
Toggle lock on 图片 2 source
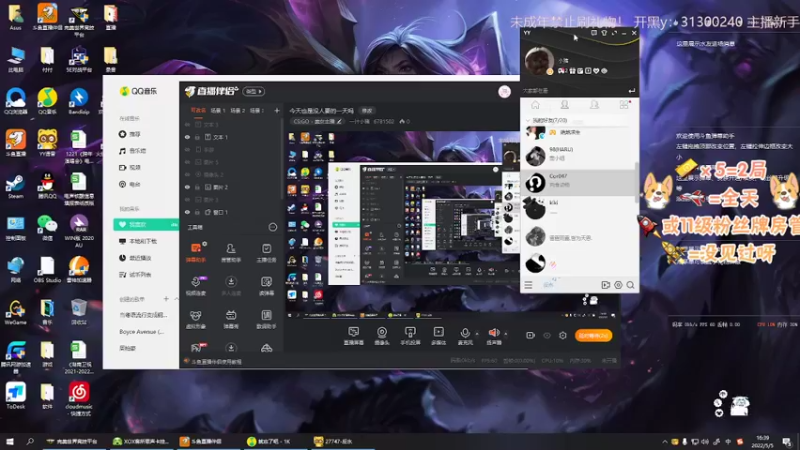tap(197, 187)
